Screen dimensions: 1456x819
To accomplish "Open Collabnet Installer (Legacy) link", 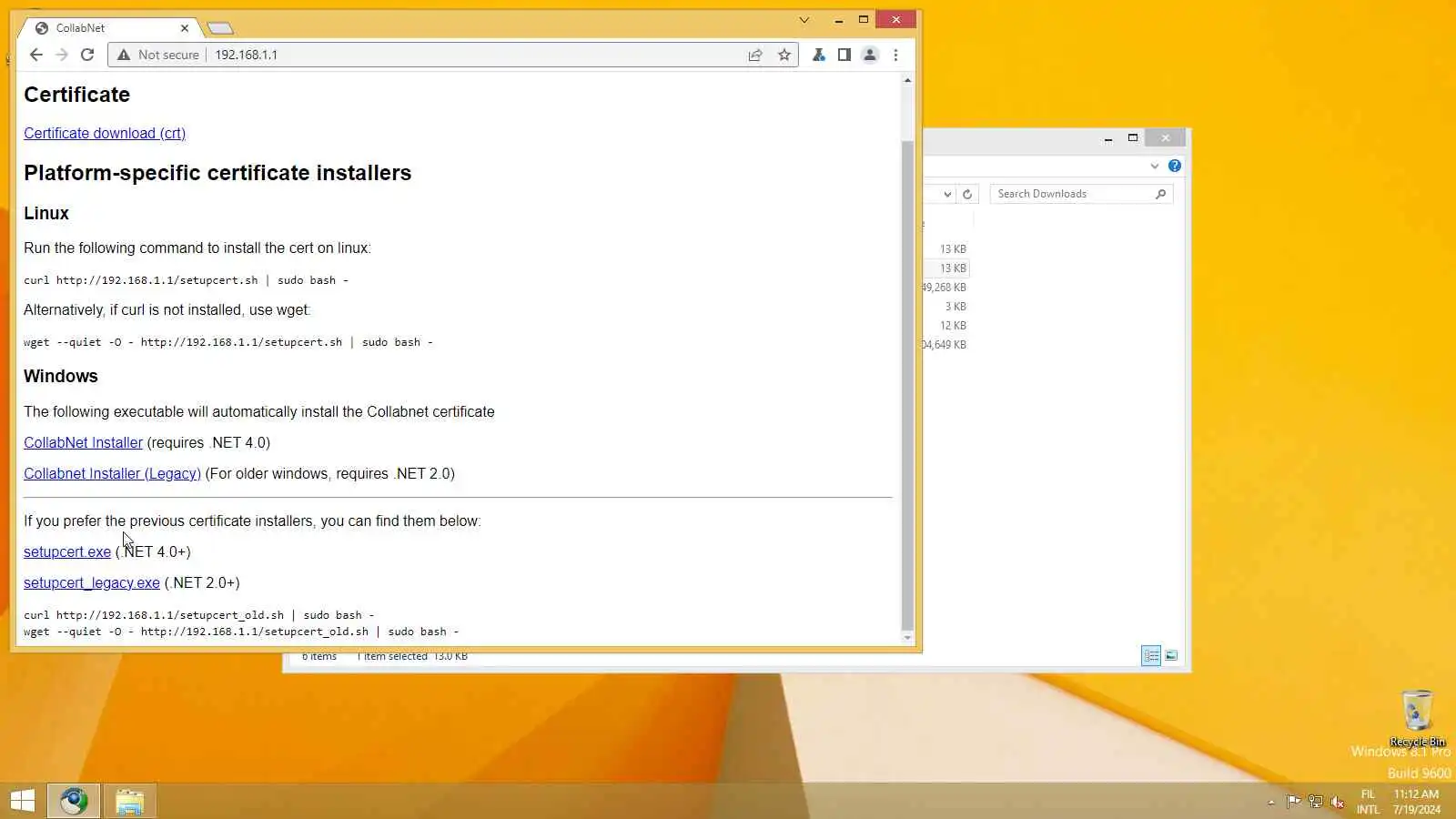I will pyautogui.click(x=112, y=473).
